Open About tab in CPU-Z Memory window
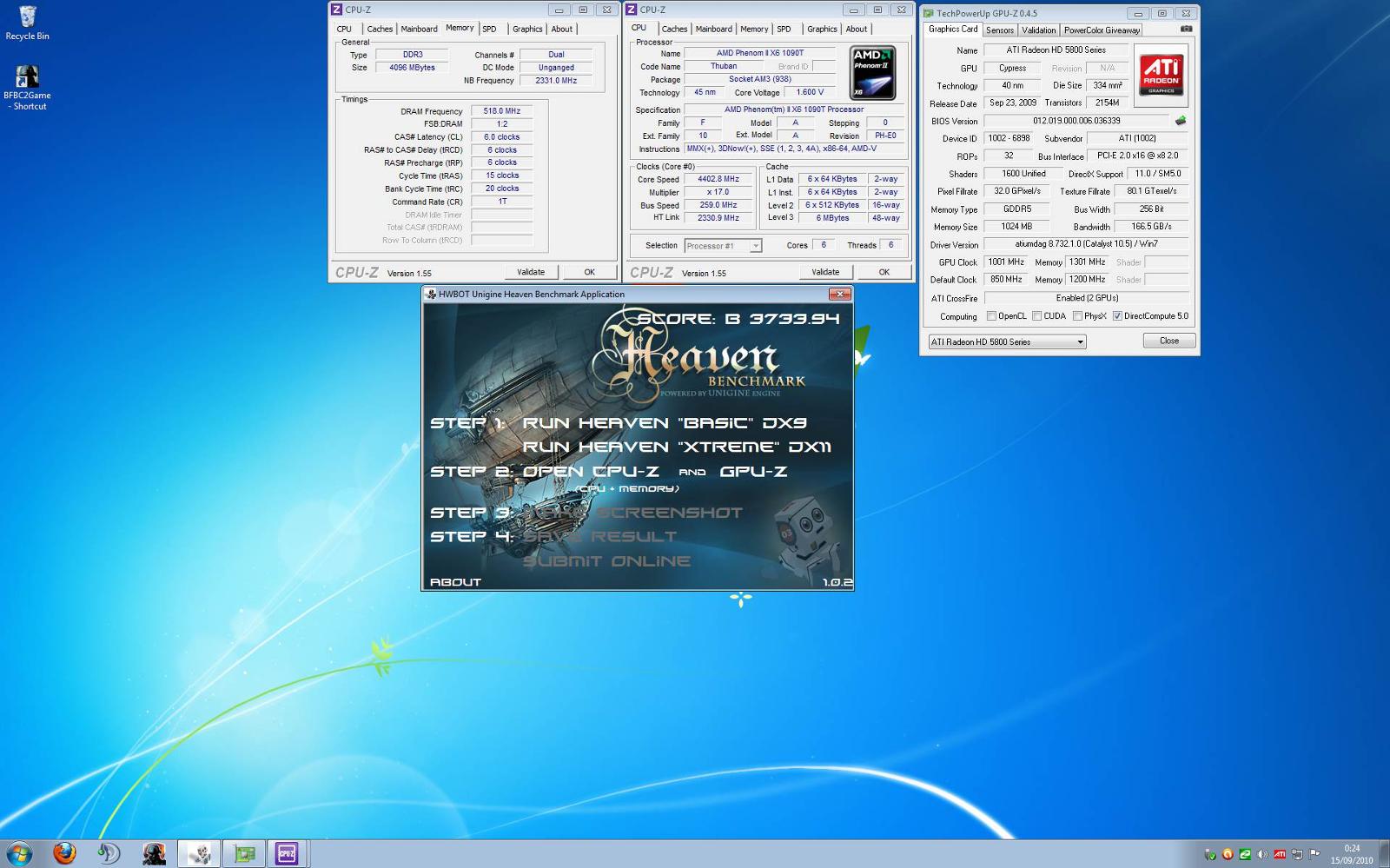 pos(562,29)
